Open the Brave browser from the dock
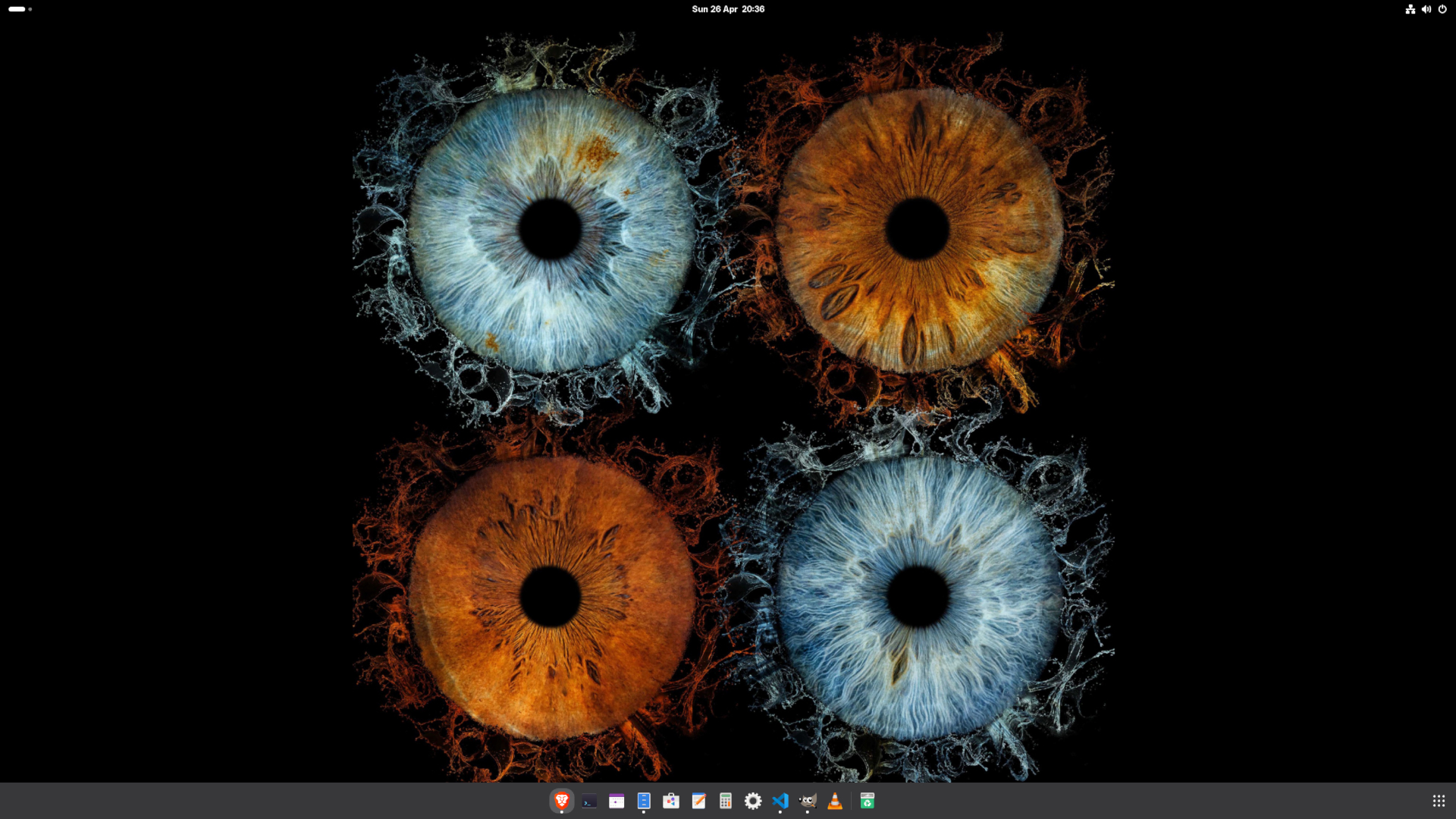This screenshot has height=819, width=1456. coord(562,801)
